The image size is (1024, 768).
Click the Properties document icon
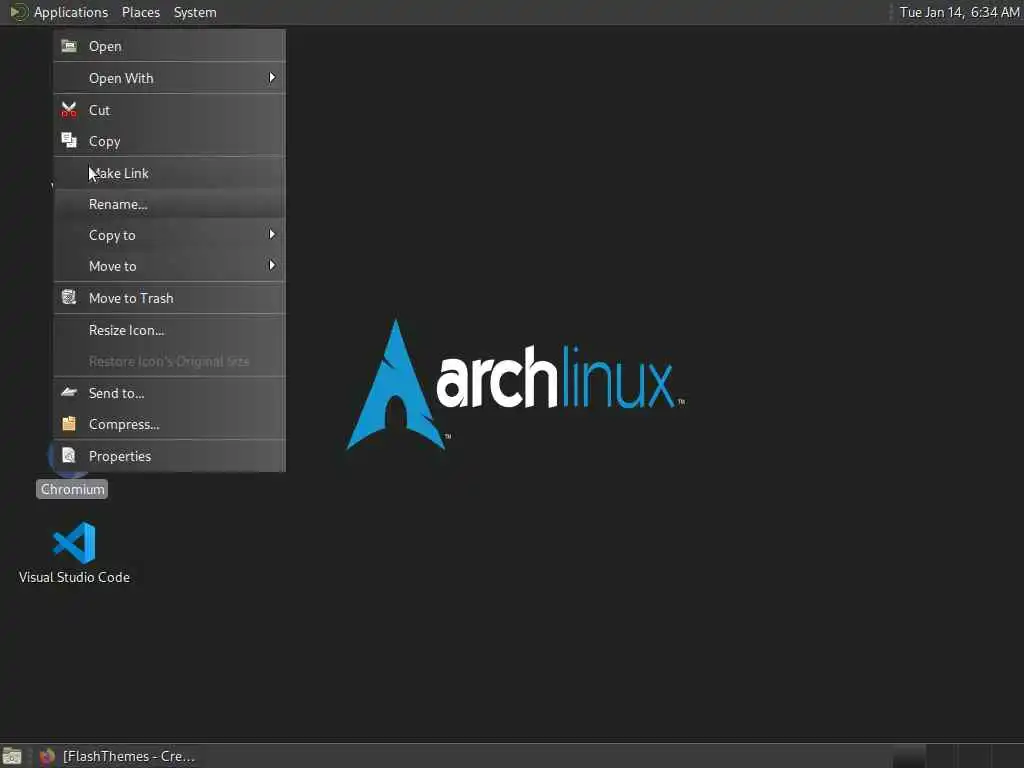pyautogui.click(x=69, y=456)
